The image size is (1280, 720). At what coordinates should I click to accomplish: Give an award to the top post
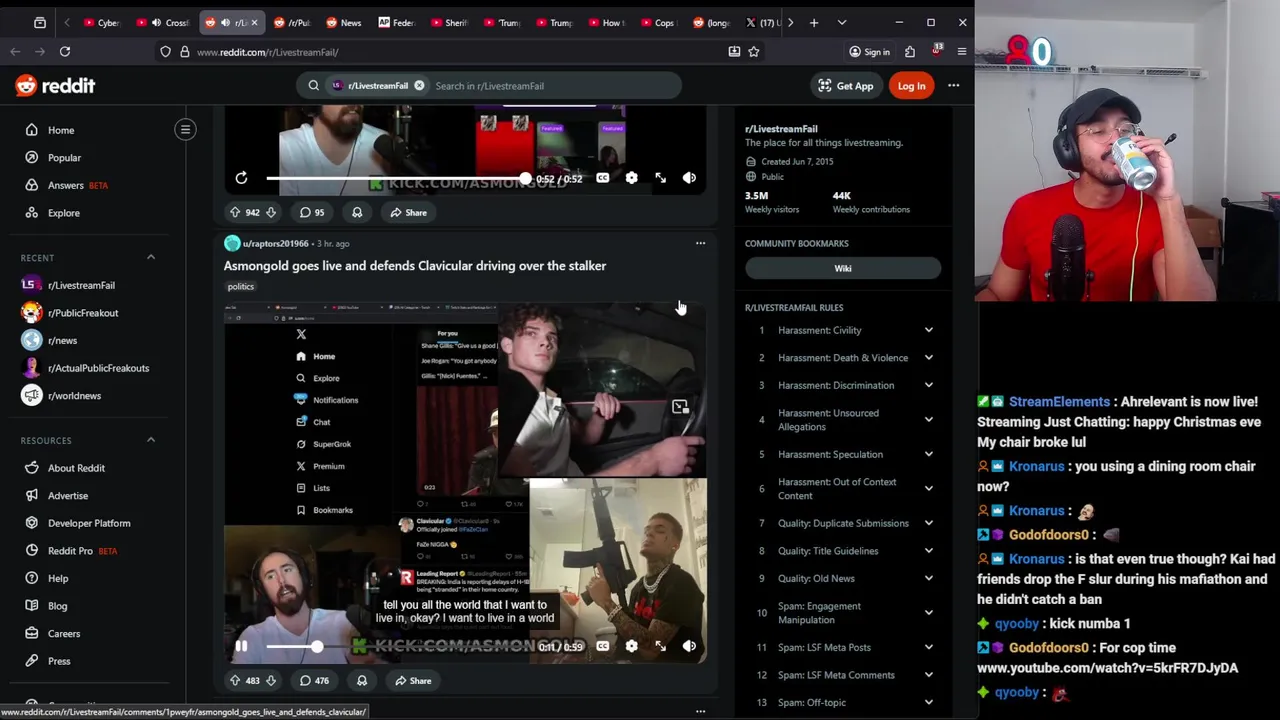pos(357,212)
